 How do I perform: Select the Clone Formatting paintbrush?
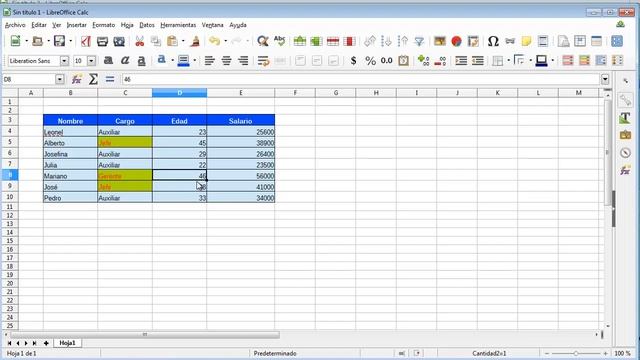point(196,41)
